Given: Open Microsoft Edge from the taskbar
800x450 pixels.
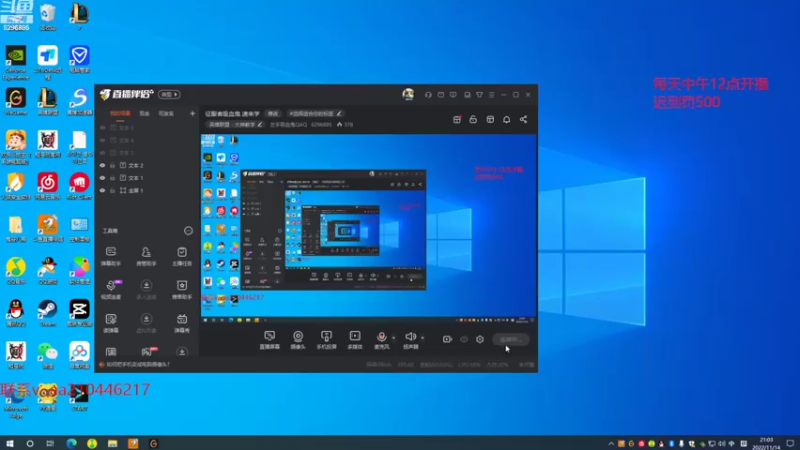Looking at the screenshot, I should (x=71, y=443).
